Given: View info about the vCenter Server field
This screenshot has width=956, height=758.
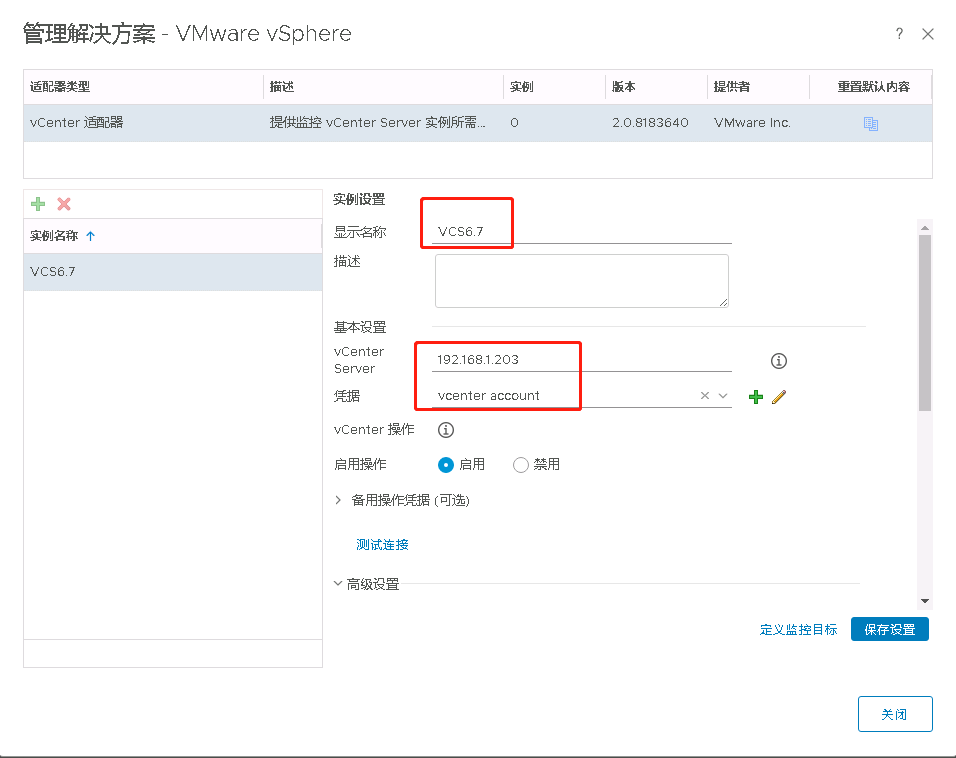Looking at the screenshot, I should [x=779, y=361].
